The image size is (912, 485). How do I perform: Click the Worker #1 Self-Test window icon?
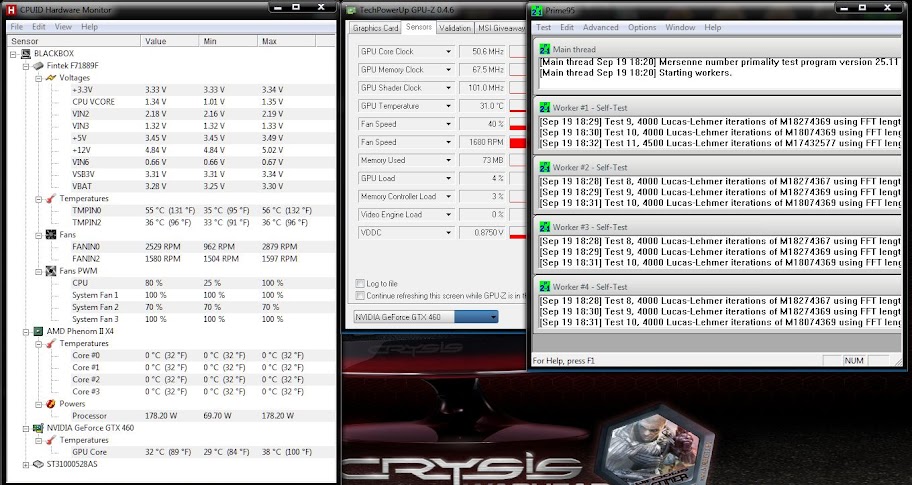pos(544,107)
